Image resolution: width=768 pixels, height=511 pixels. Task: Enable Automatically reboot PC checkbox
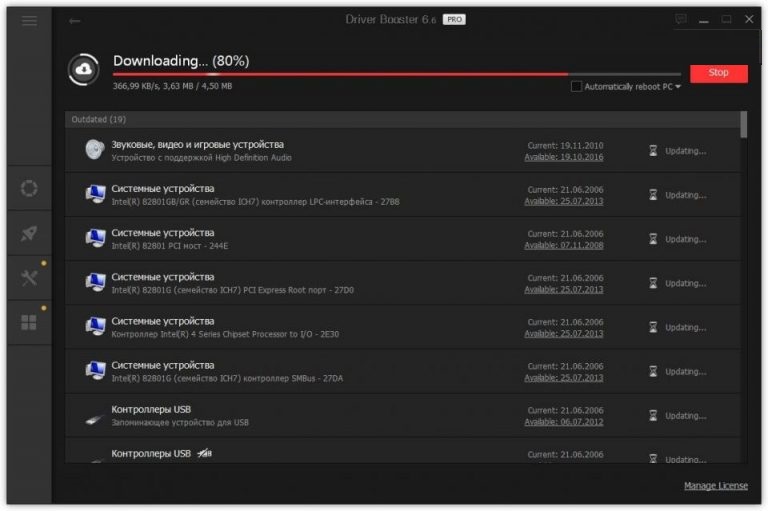click(x=576, y=87)
